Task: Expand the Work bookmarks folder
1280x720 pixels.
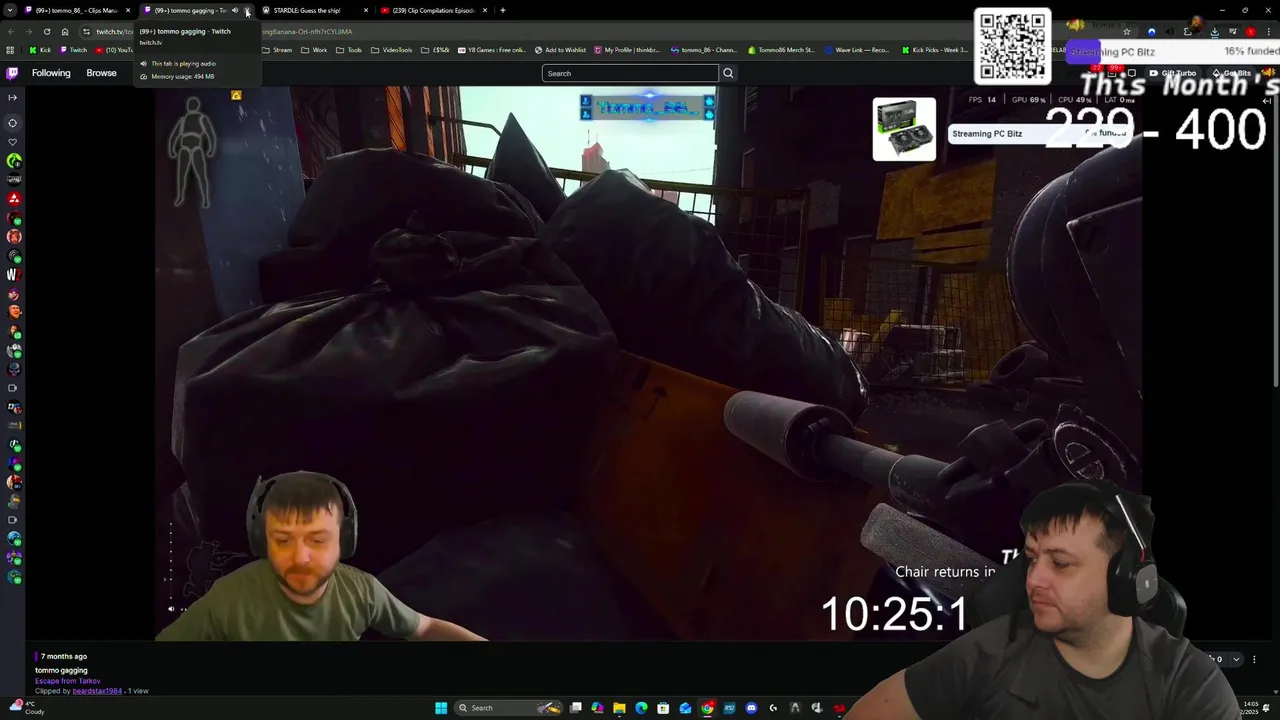Action: [314, 50]
